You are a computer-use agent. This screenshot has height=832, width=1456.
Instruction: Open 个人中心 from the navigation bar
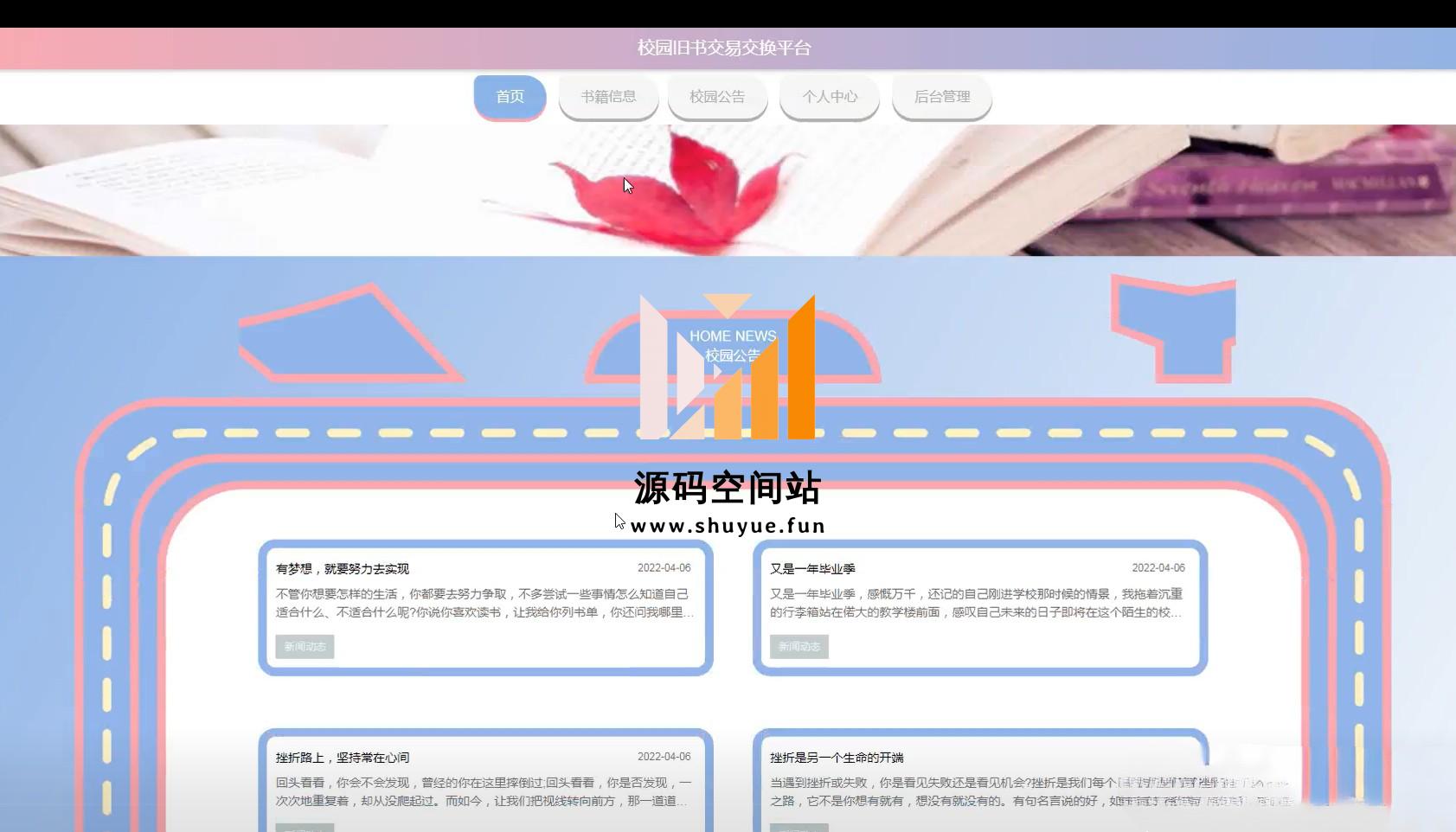coord(829,97)
